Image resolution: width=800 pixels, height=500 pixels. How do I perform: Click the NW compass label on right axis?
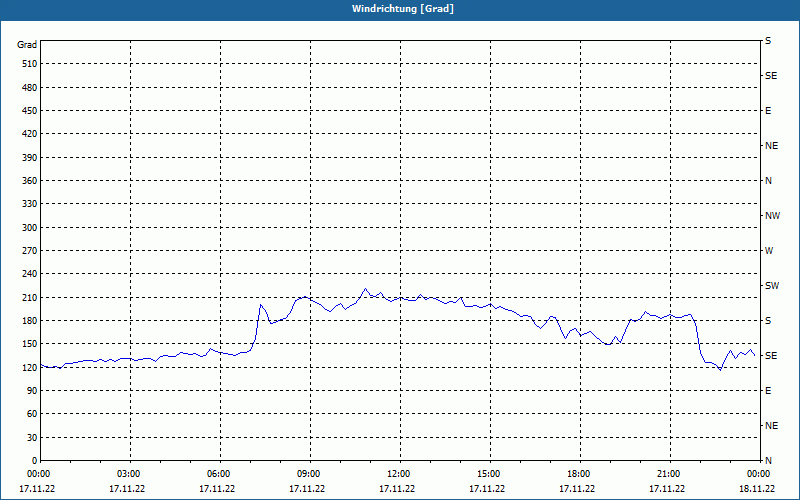772,216
